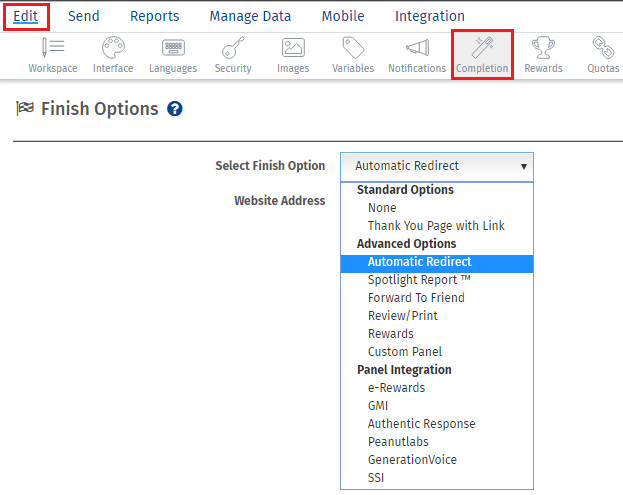Pick the Custom Panel finish option
The width and height of the screenshot is (623, 495).
coord(405,352)
